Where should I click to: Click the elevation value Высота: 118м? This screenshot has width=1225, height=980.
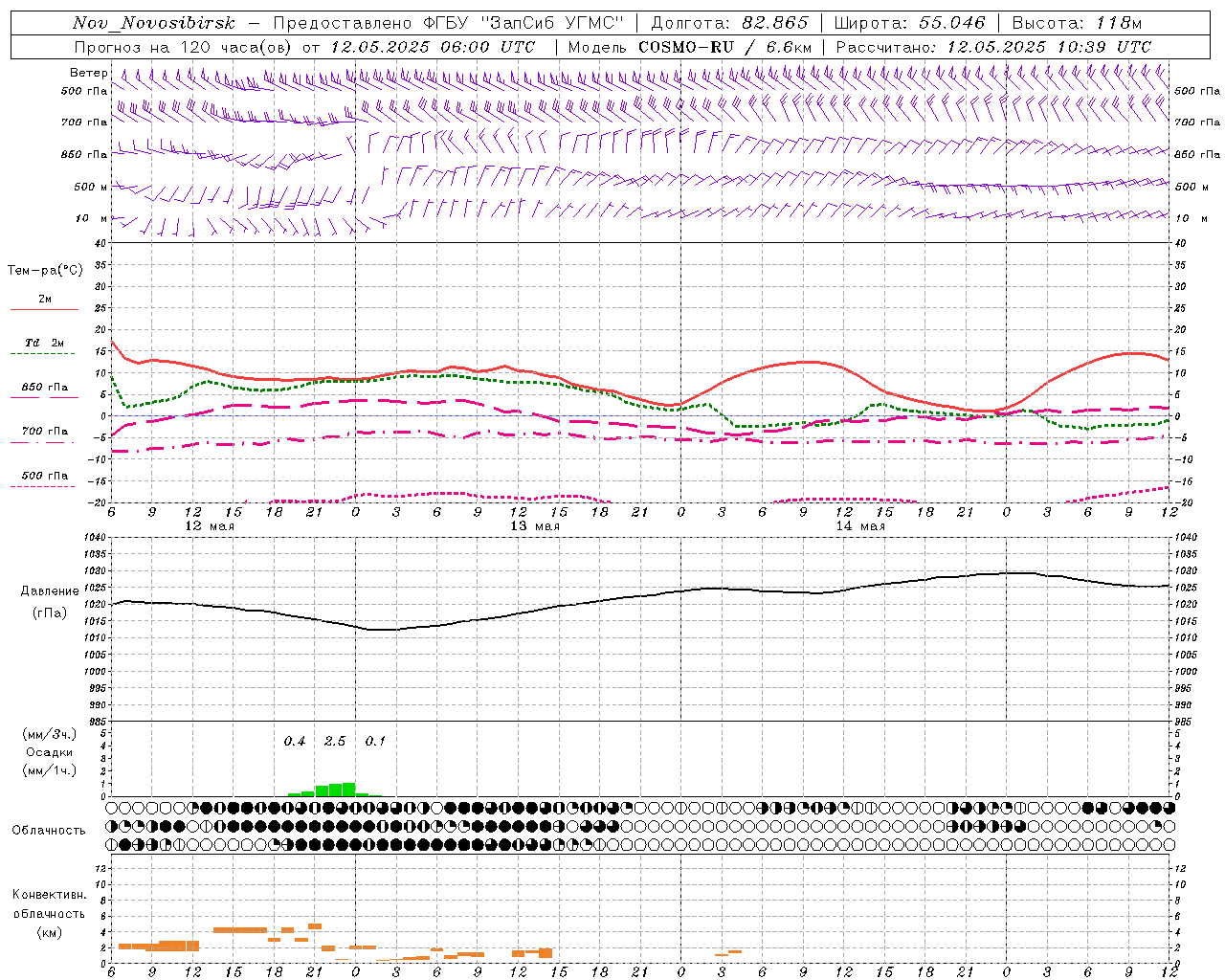tap(1078, 23)
